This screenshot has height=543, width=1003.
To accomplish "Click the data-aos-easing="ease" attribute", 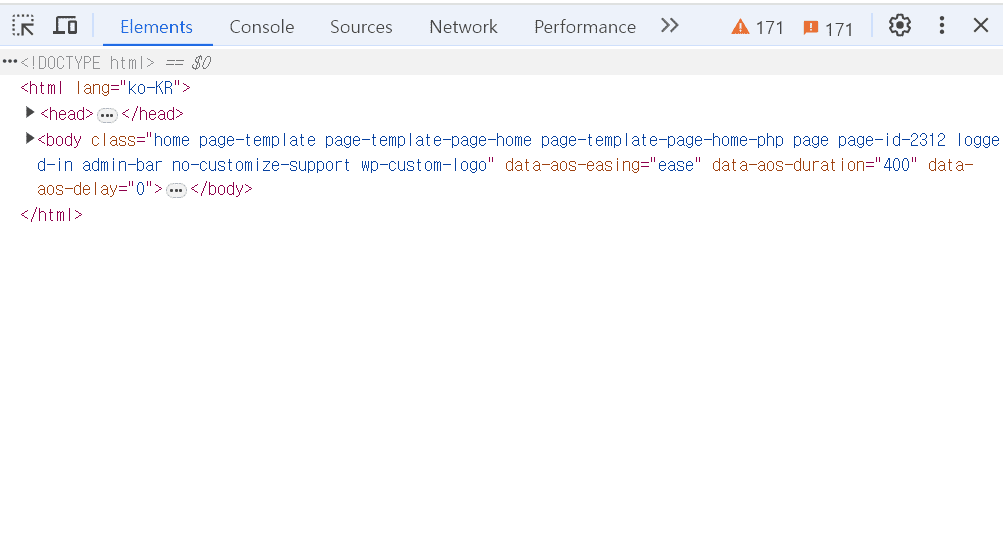I will pos(603,165).
